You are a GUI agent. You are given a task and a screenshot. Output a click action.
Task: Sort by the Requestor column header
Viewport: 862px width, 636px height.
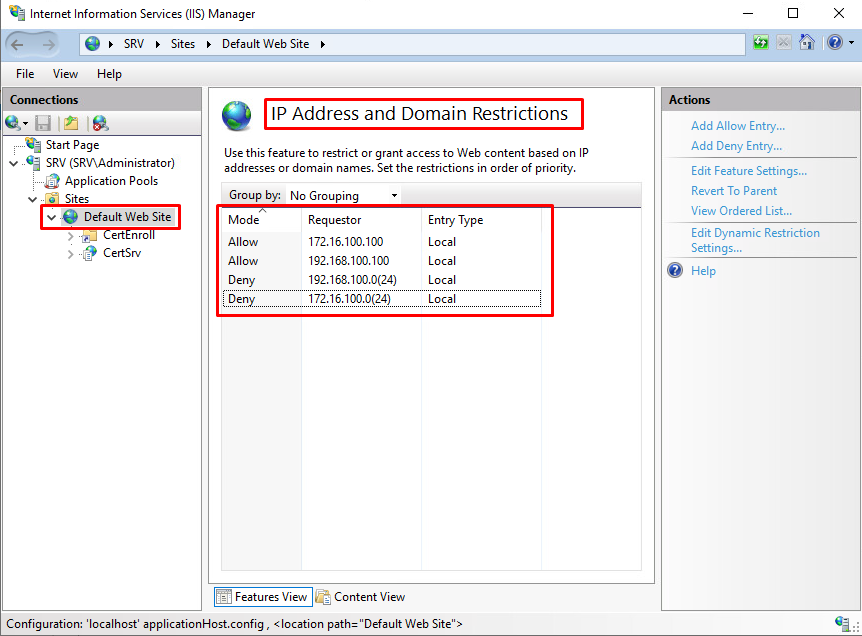pyautogui.click(x=362, y=220)
